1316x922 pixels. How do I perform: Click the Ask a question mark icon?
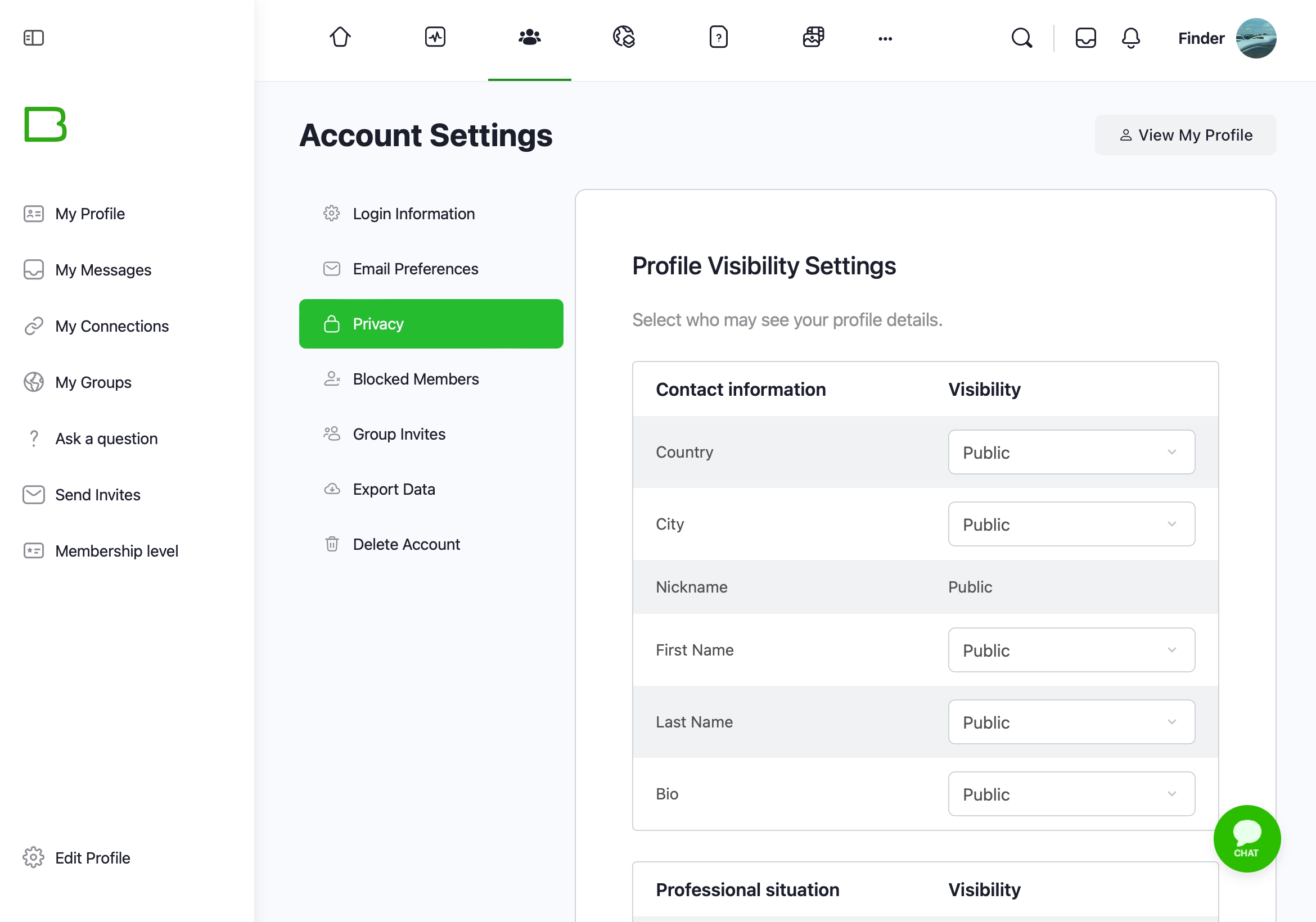coord(34,439)
